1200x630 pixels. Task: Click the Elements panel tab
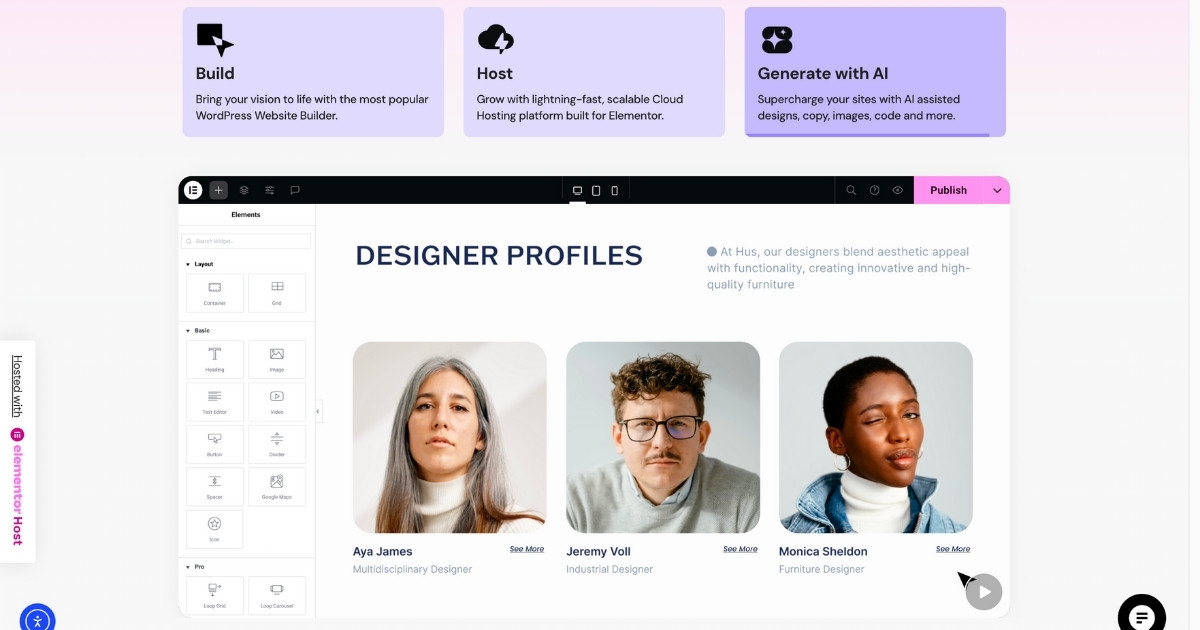(246, 213)
